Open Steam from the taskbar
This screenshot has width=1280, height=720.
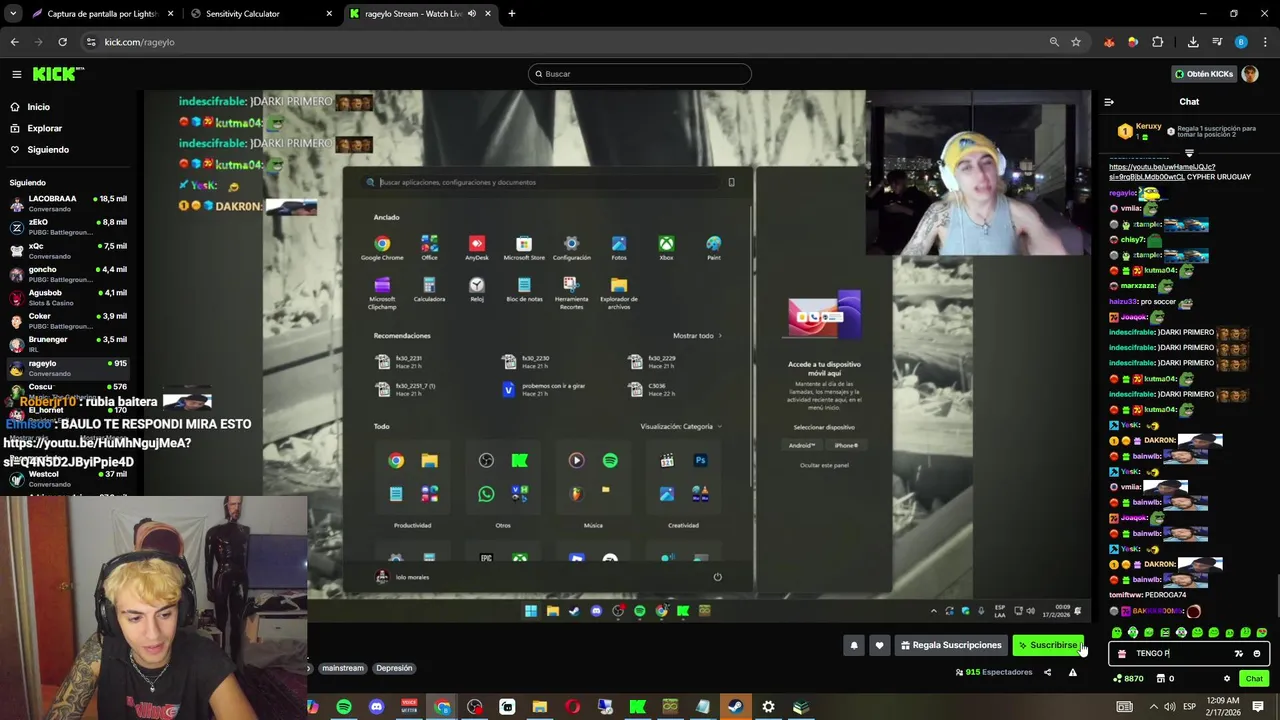pos(735,707)
